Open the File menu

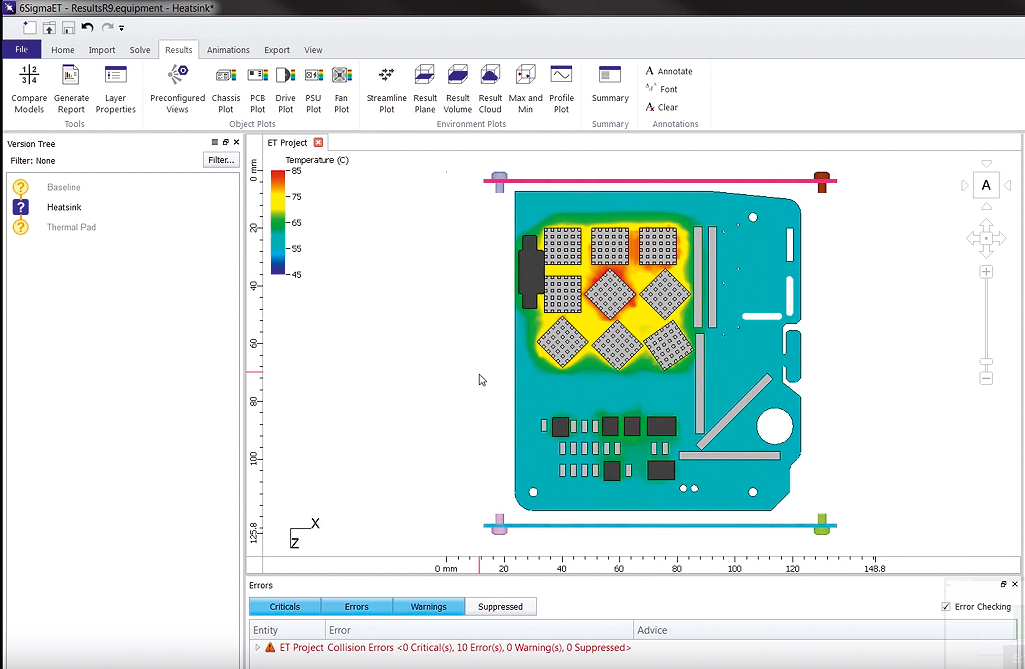point(21,50)
